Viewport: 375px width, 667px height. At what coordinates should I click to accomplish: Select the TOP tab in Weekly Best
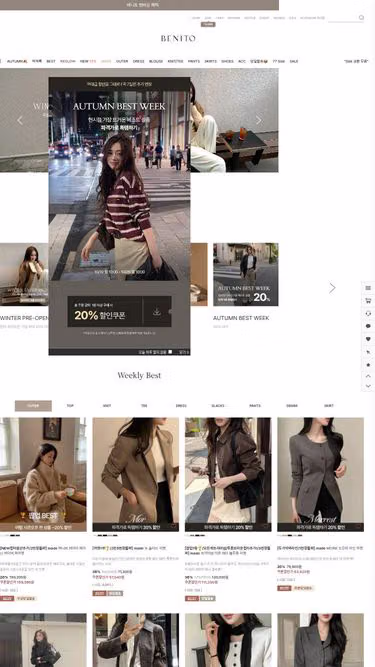[x=70, y=406]
